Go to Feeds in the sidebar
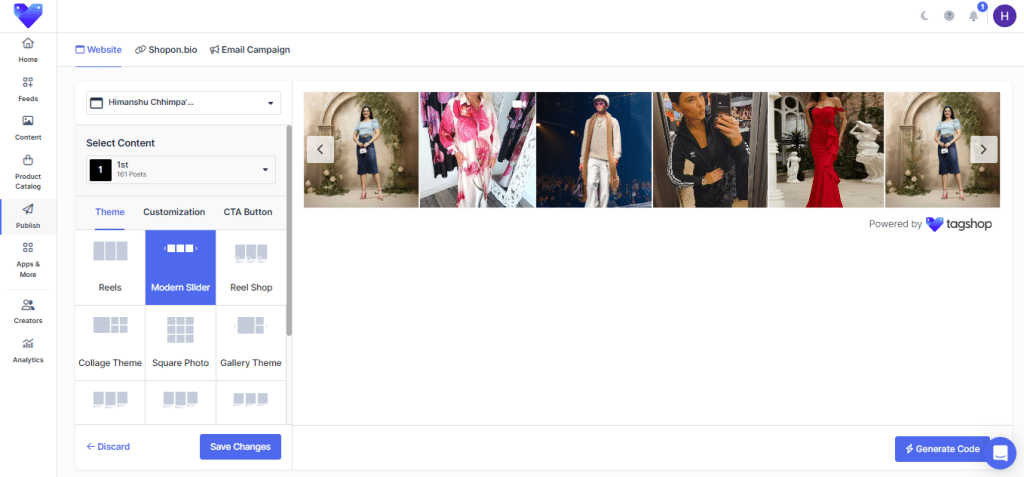Viewport: 1024px width, 477px height. click(28, 88)
